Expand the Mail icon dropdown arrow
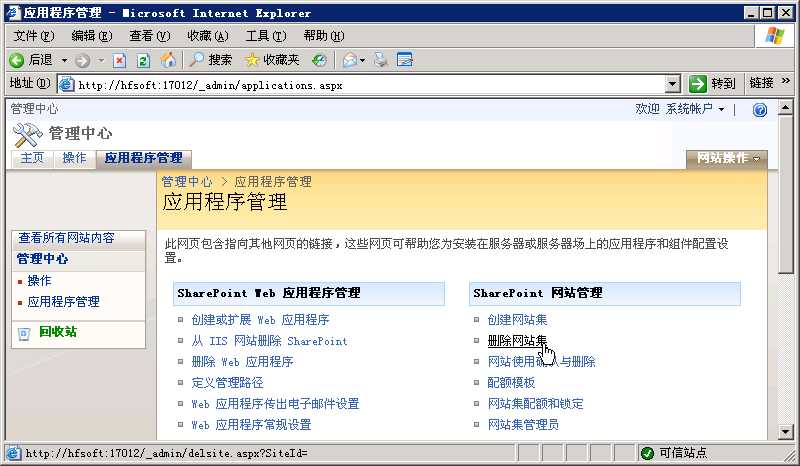Image resolution: width=800 pixels, height=466 pixels. tap(362, 61)
